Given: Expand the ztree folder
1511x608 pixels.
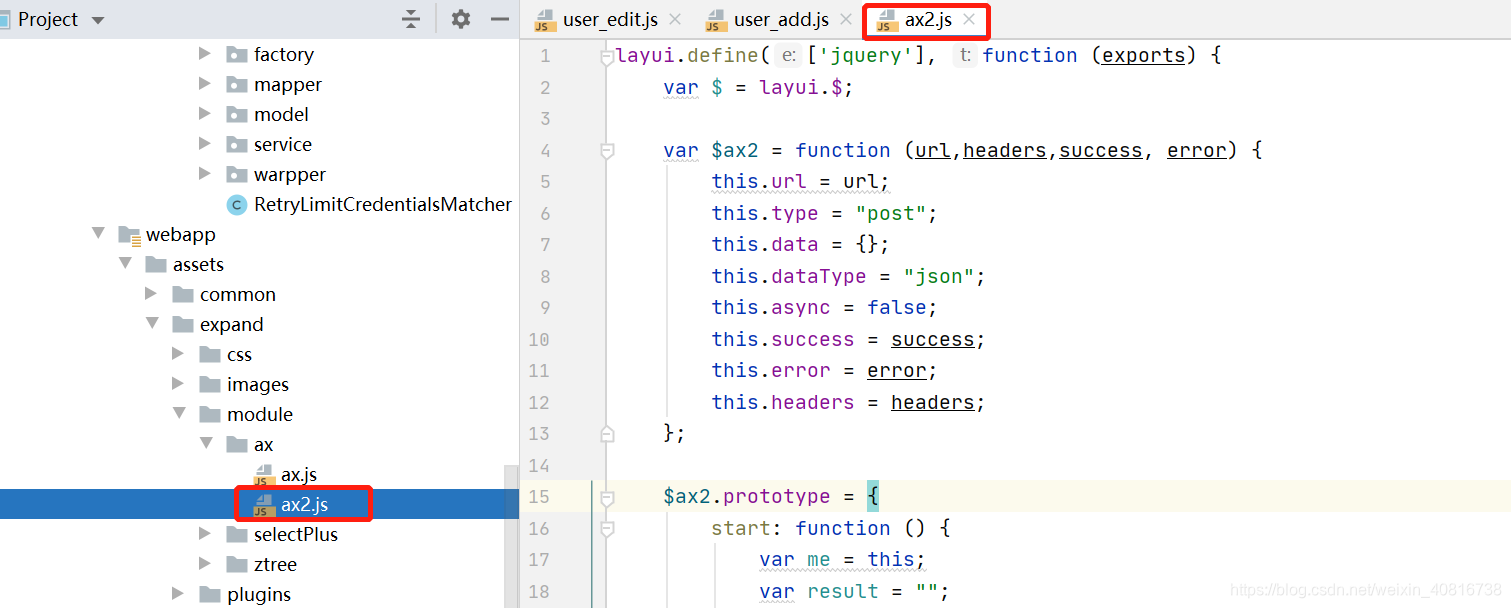Looking at the screenshot, I should [x=205, y=564].
